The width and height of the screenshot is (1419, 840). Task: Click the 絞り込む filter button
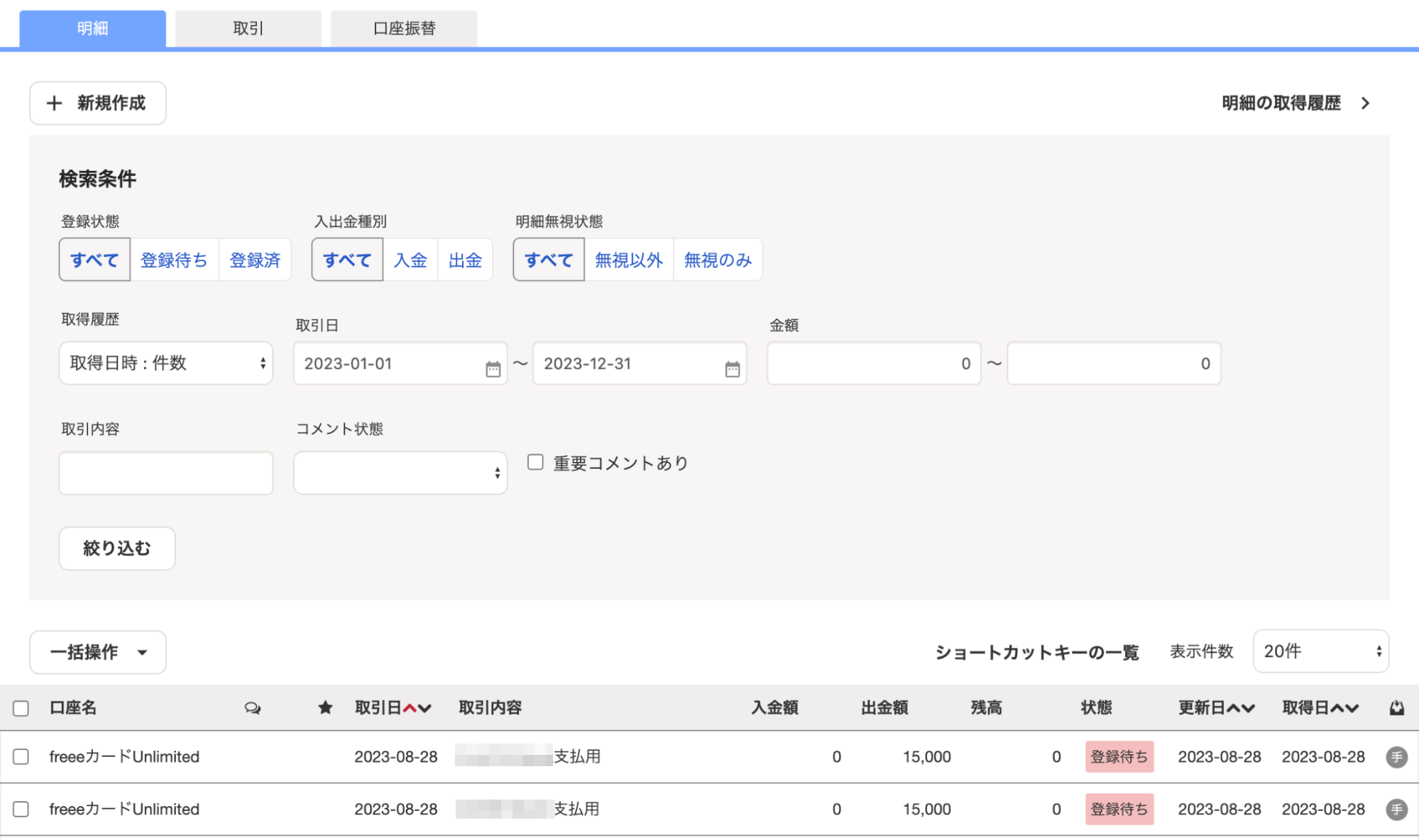[117, 548]
